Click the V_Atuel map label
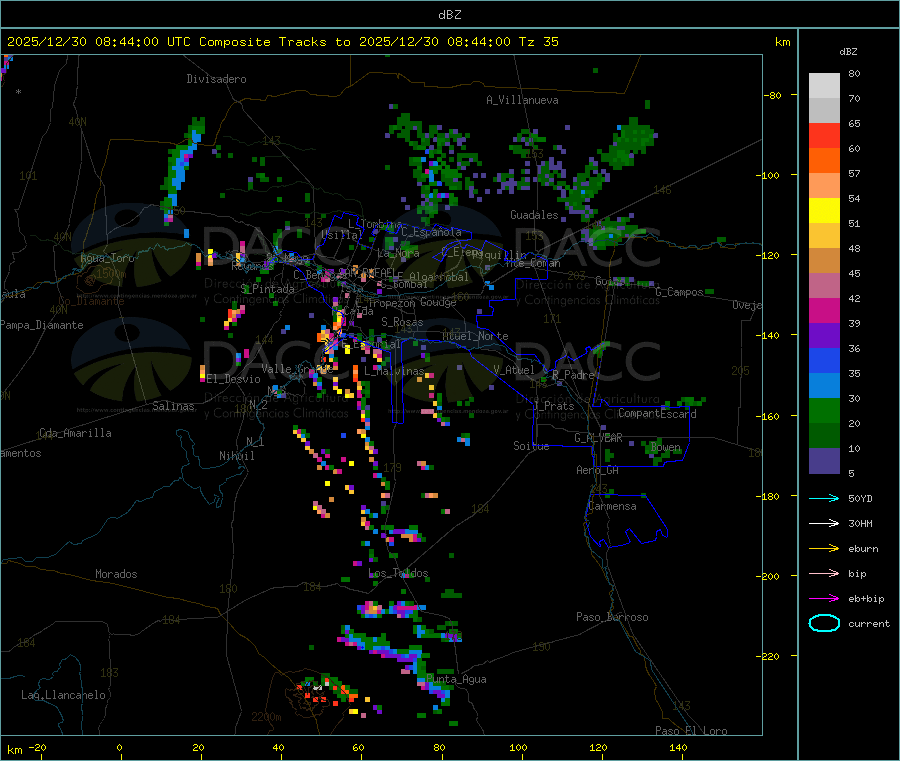 (514, 370)
